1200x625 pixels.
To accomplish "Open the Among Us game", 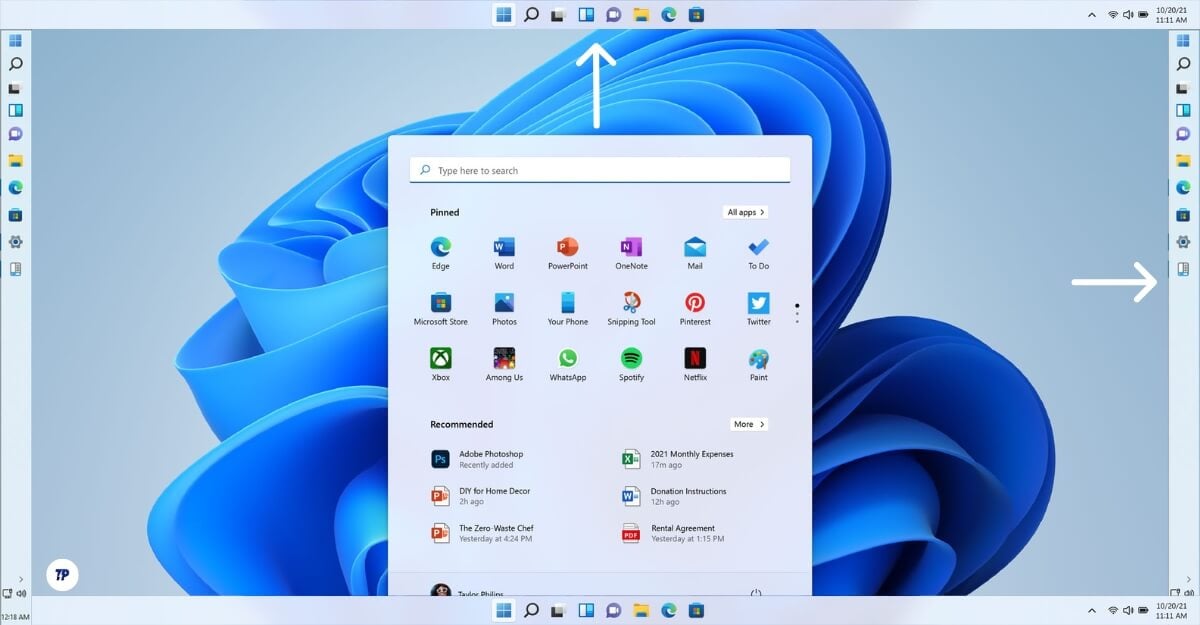I will pos(504,364).
